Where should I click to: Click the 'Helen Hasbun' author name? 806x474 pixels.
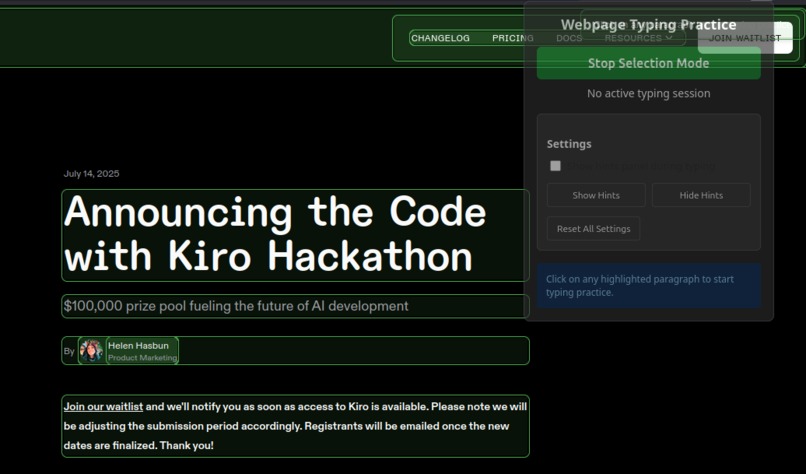(x=138, y=345)
